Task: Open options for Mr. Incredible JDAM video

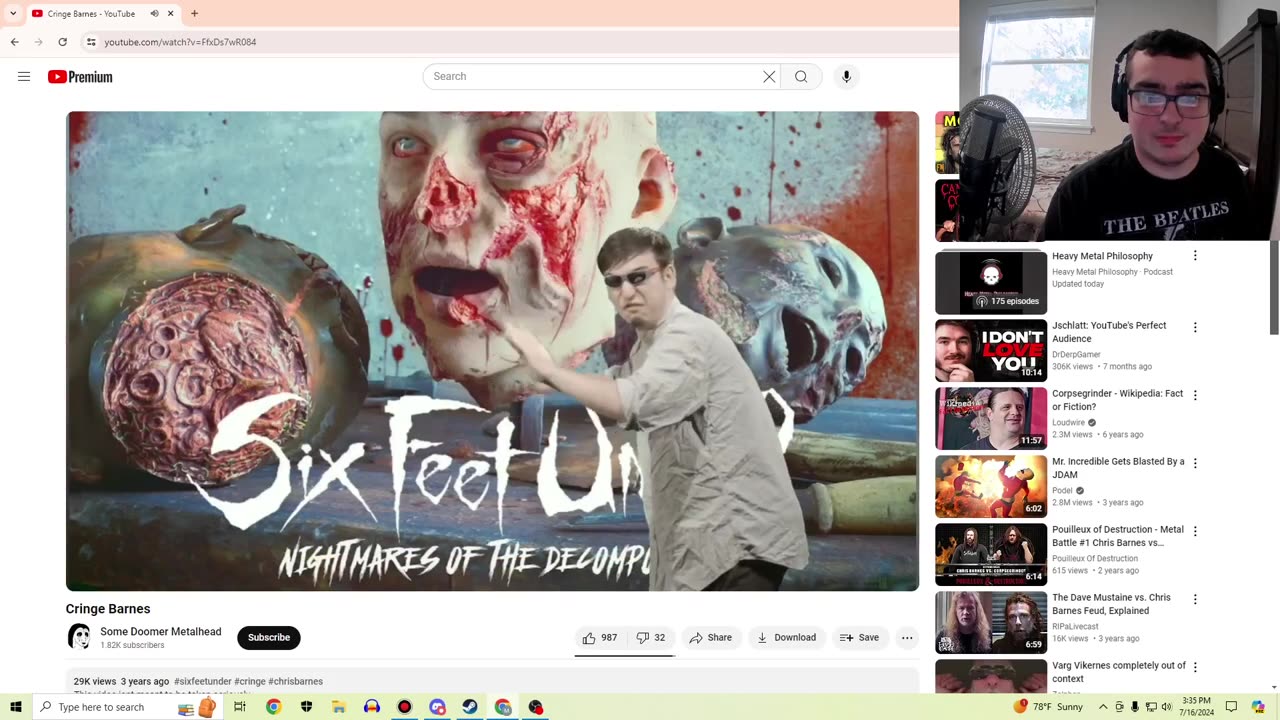Action: point(1195,463)
